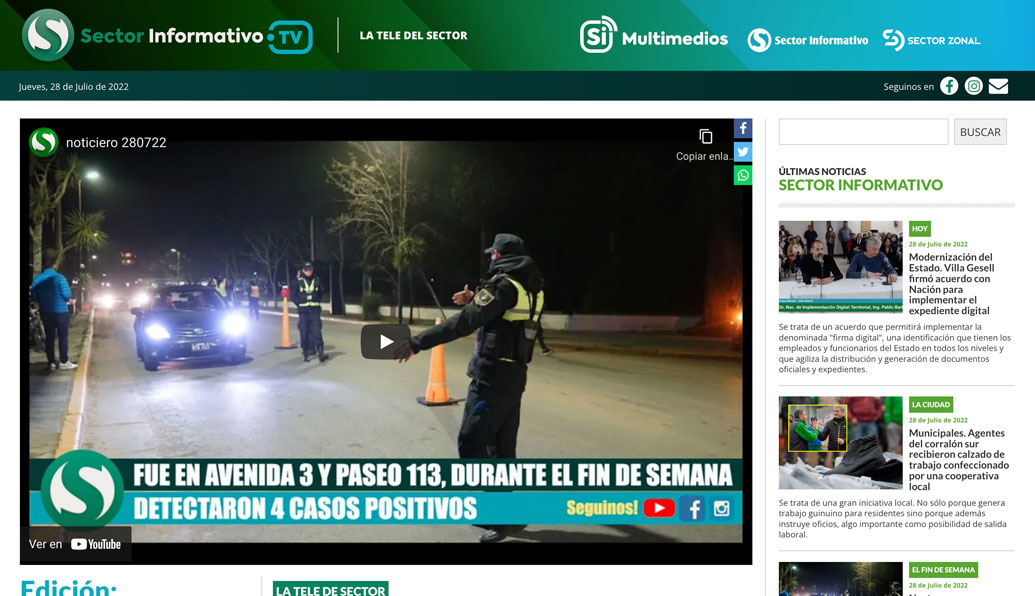
Task: Open Instagram from the Seguinos en bar
Action: [x=973, y=86]
